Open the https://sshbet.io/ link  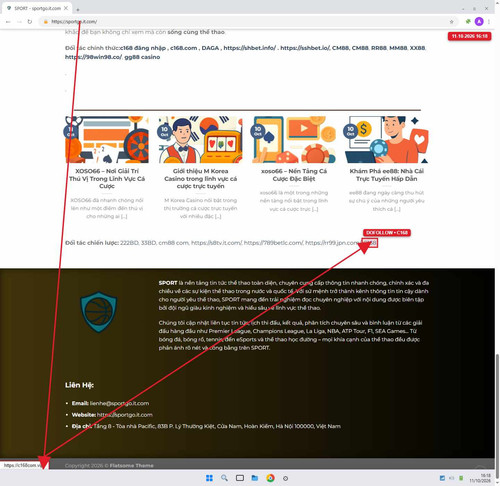(305, 48)
